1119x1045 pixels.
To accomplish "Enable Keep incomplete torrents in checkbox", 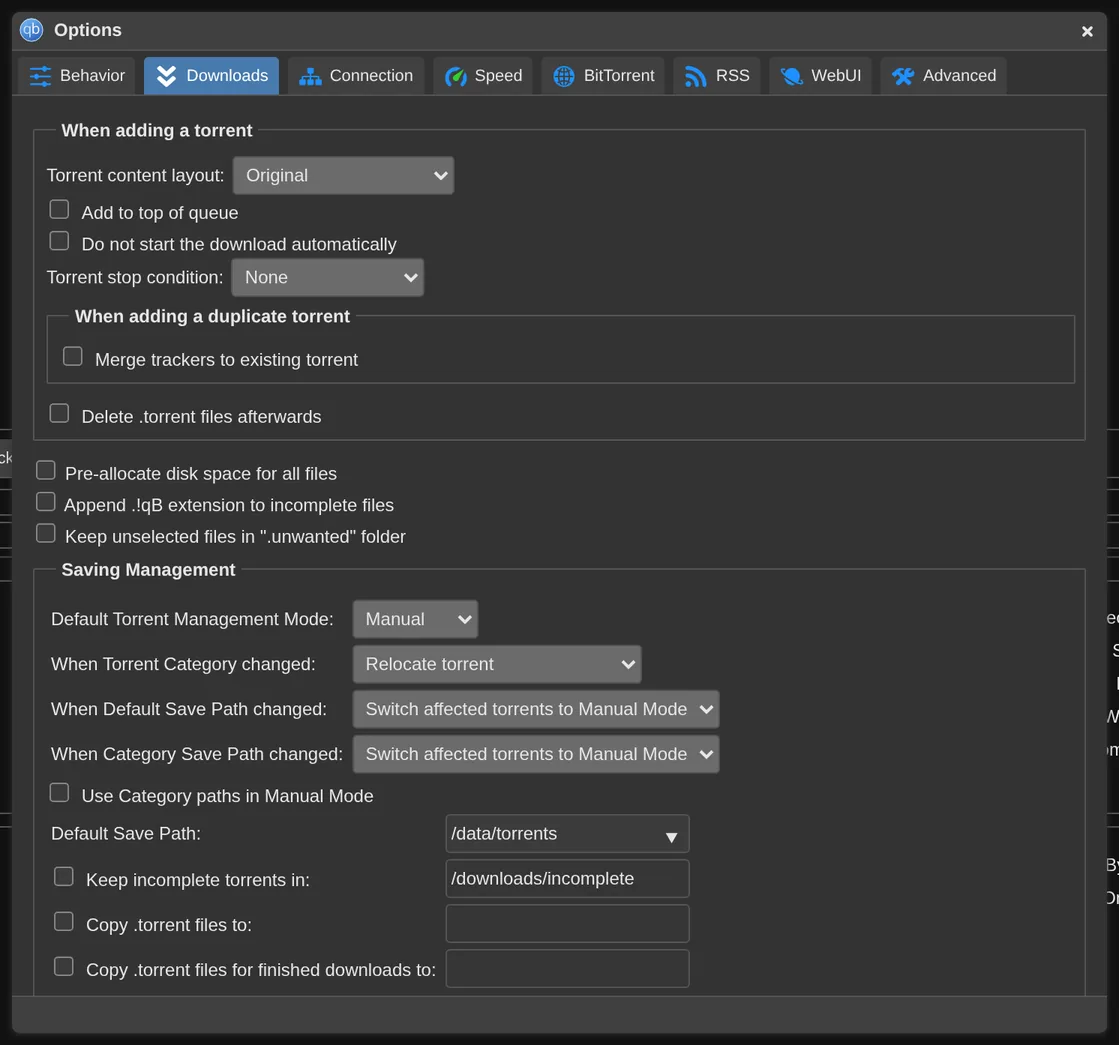I will point(64,877).
